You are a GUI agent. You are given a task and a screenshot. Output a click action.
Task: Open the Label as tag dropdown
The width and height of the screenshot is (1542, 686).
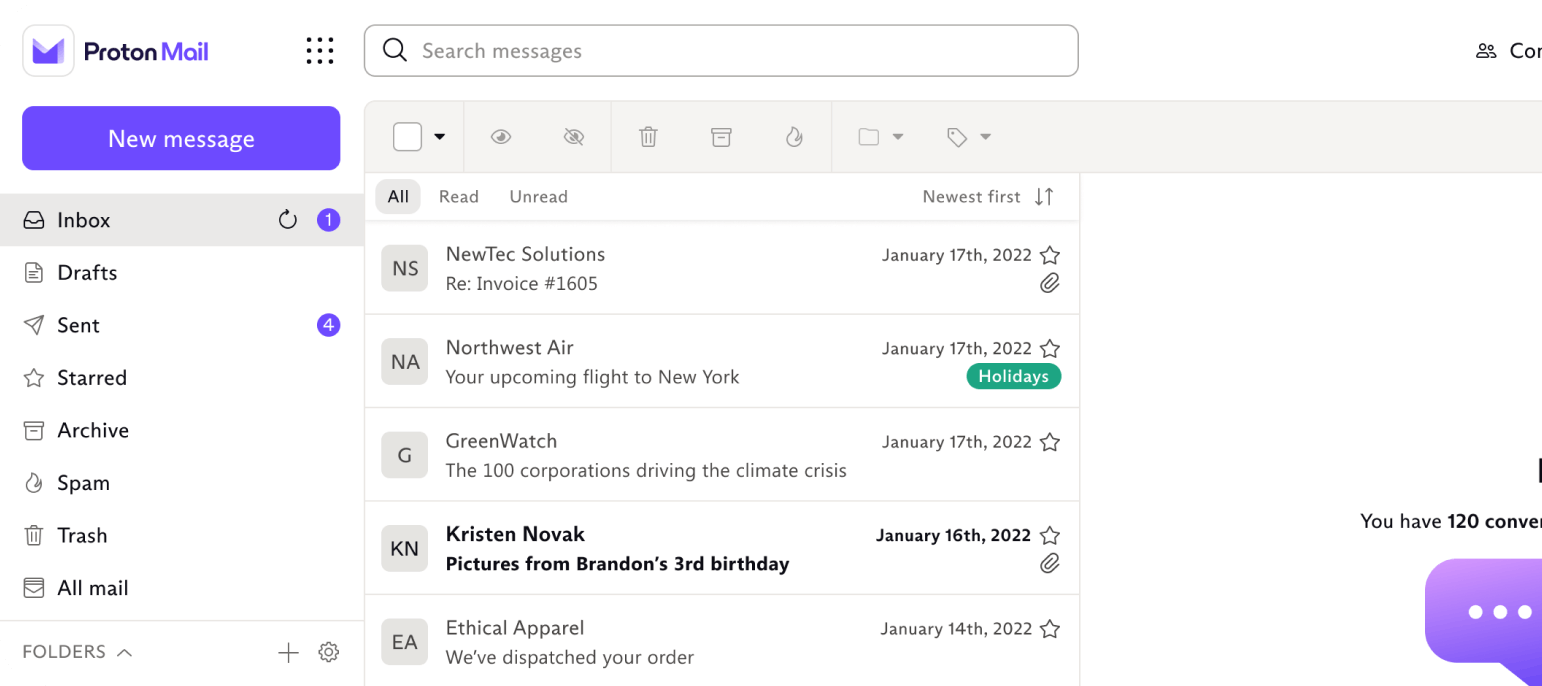click(969, 137)
